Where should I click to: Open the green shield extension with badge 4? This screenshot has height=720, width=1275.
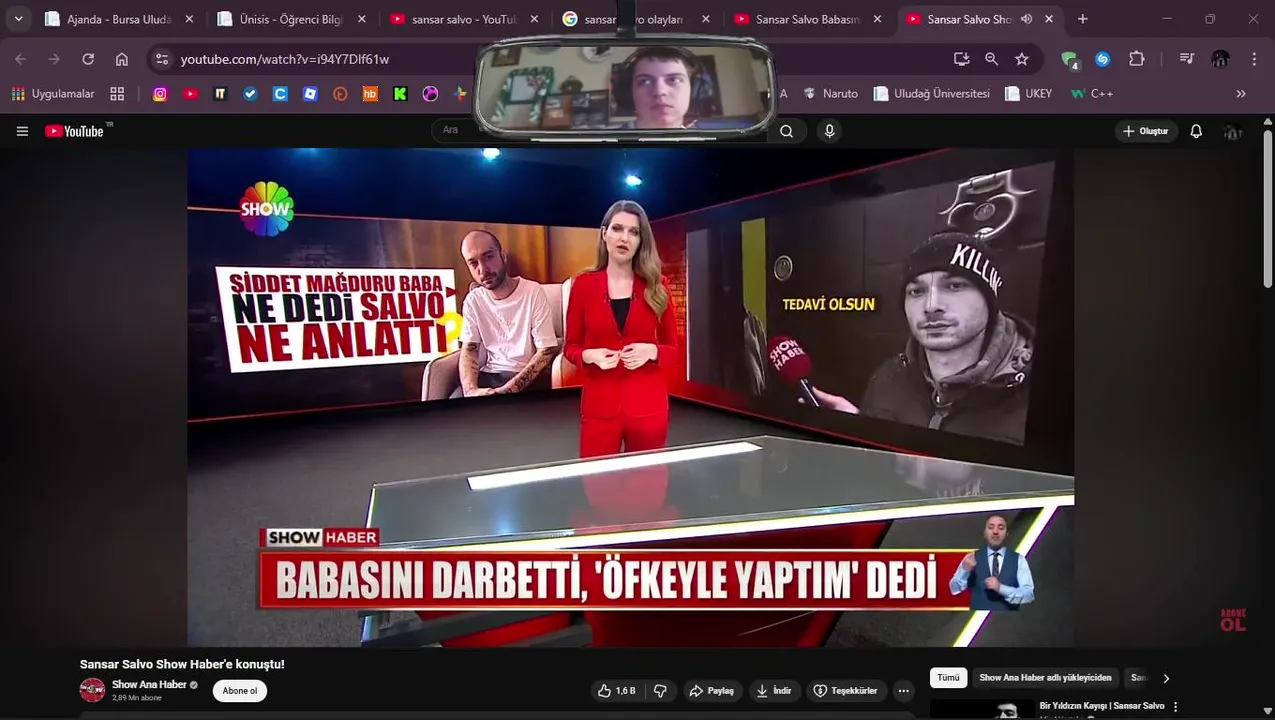click(1070, 60)
